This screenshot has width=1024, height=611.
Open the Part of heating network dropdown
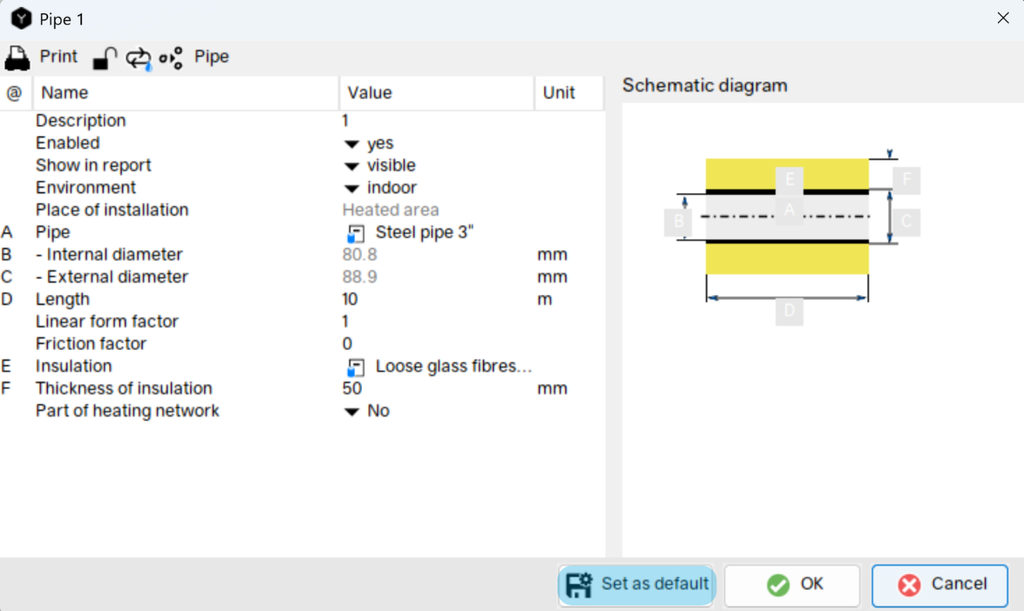tap(351, 412)
